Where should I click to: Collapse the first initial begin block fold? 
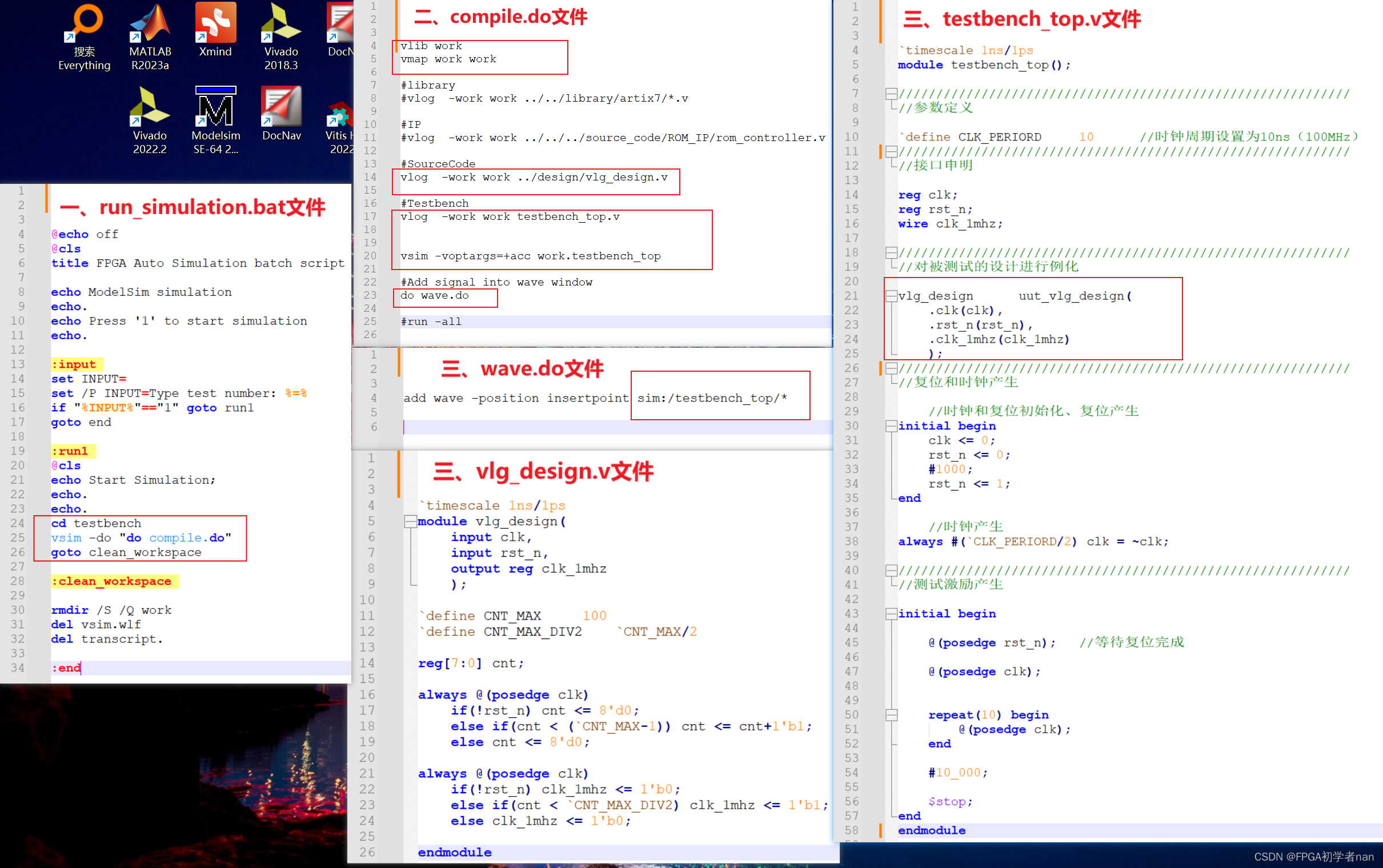coord(891,426)
